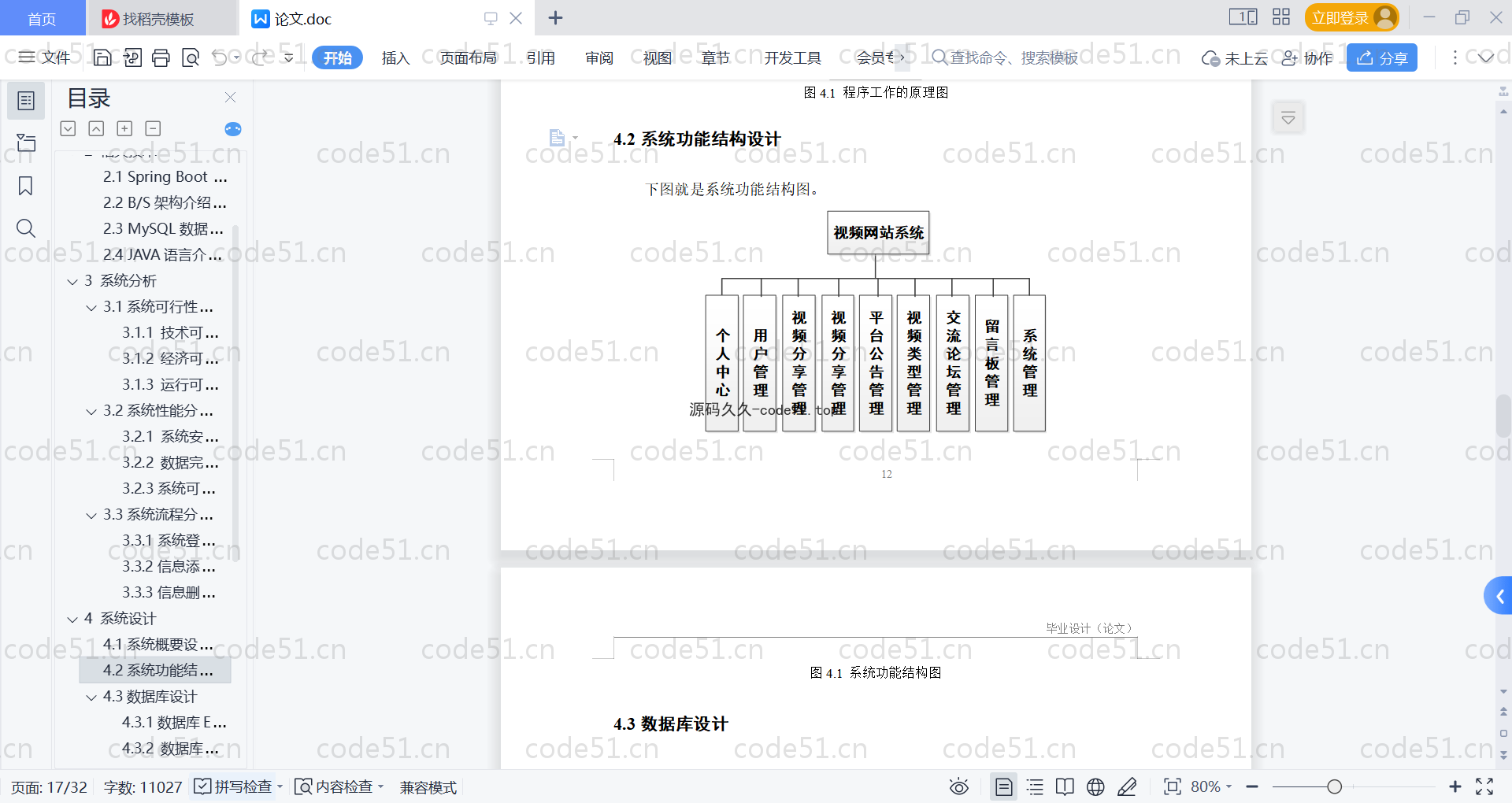Screen dimensions: 1512x803
Task: Click the demote down-arrow icon in outline
Action: (68, 128)
